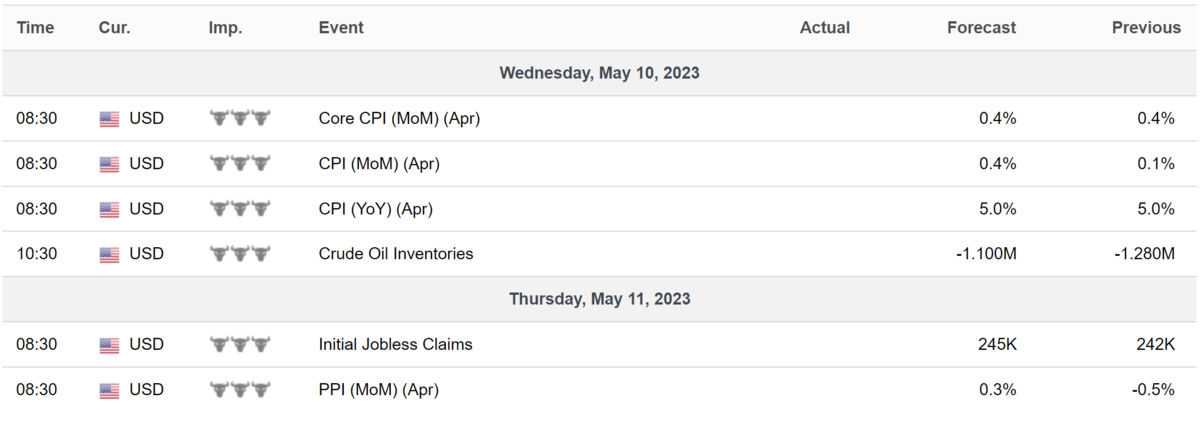Viewport: 1200px width, 425px height.
Task: Click the bull importance icons for Initial Jobless Claims
Action: [x=240, y=344]
